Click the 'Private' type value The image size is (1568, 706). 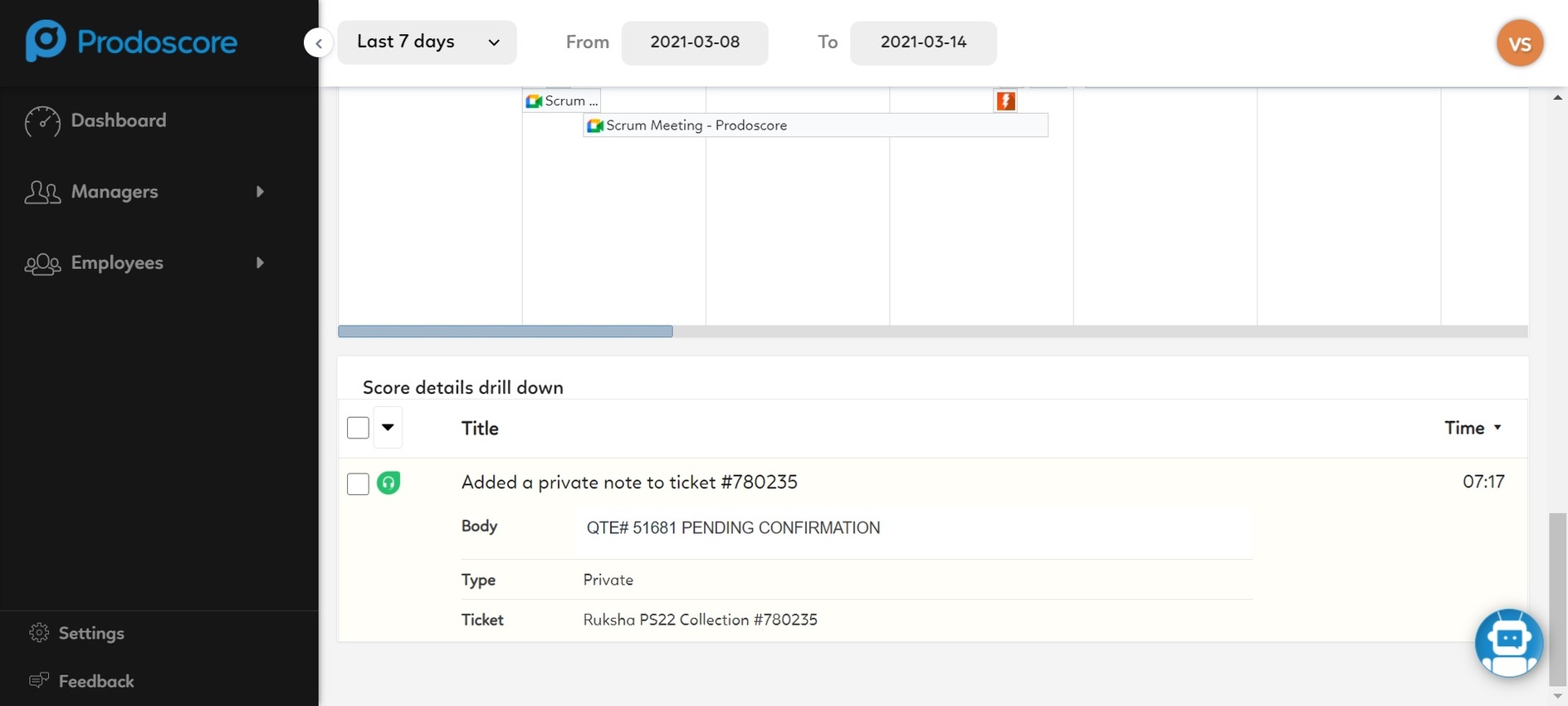pyautogui.click(x=608, y=580)
